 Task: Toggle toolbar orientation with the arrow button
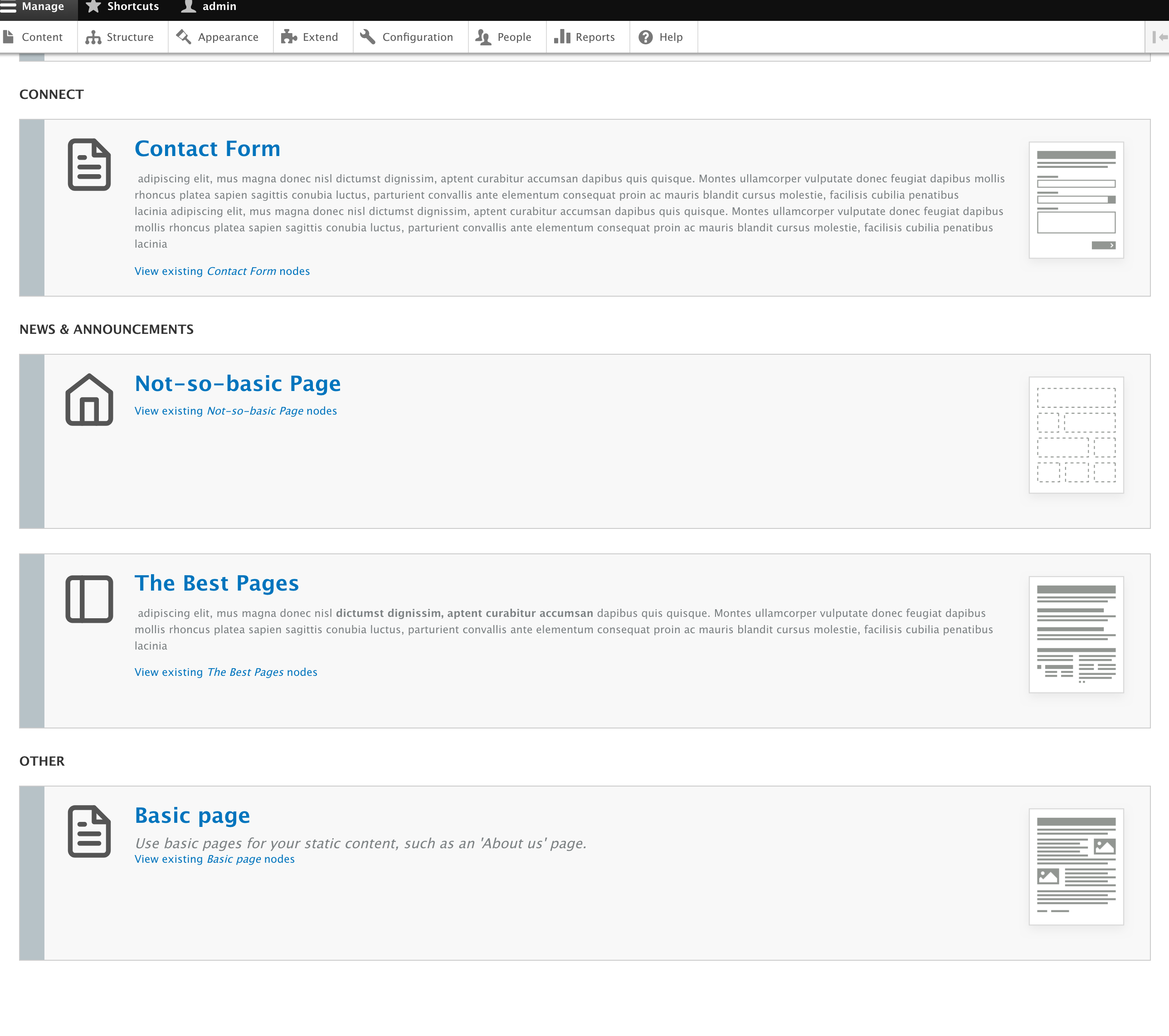click(x=1159, y=37)
